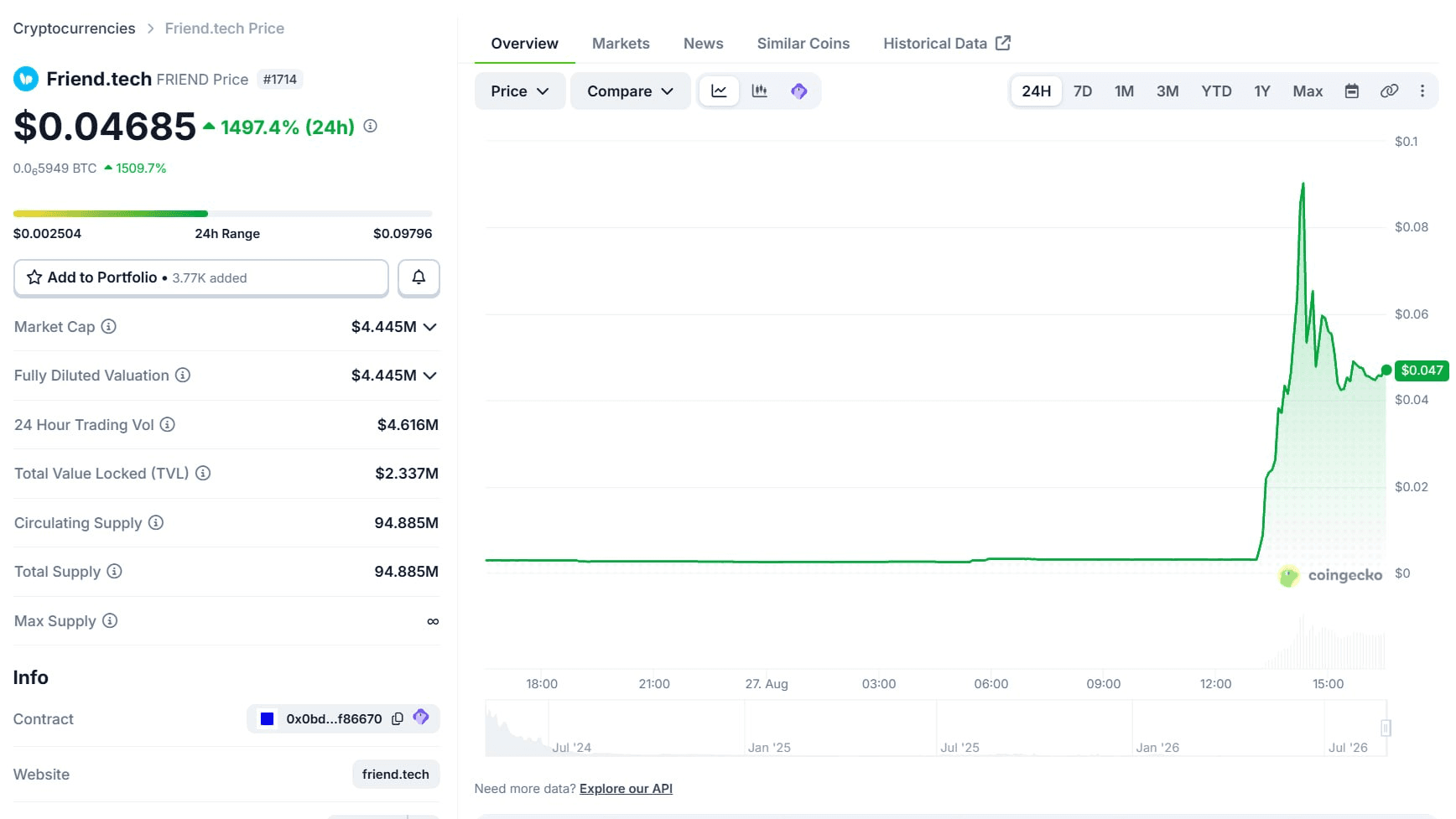Image resolution: width=1456 pixels, height=819 pixels.
Task: Show Total Value Locked info icon
Action: click(x=203, y=473)
